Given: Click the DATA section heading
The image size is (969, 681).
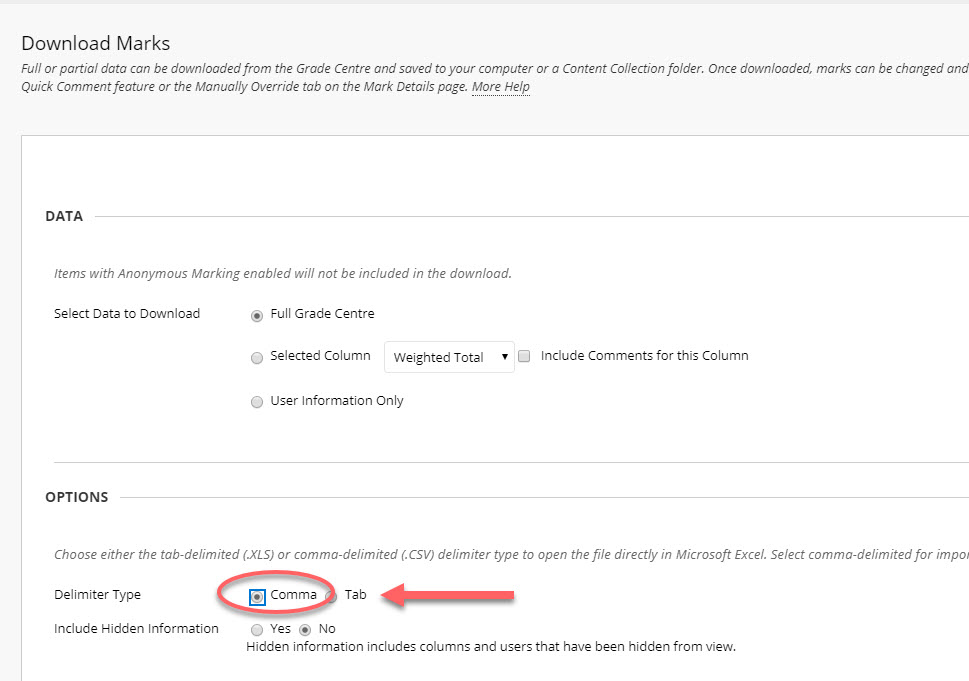Looking at the screenshot, I should (64, 216).
